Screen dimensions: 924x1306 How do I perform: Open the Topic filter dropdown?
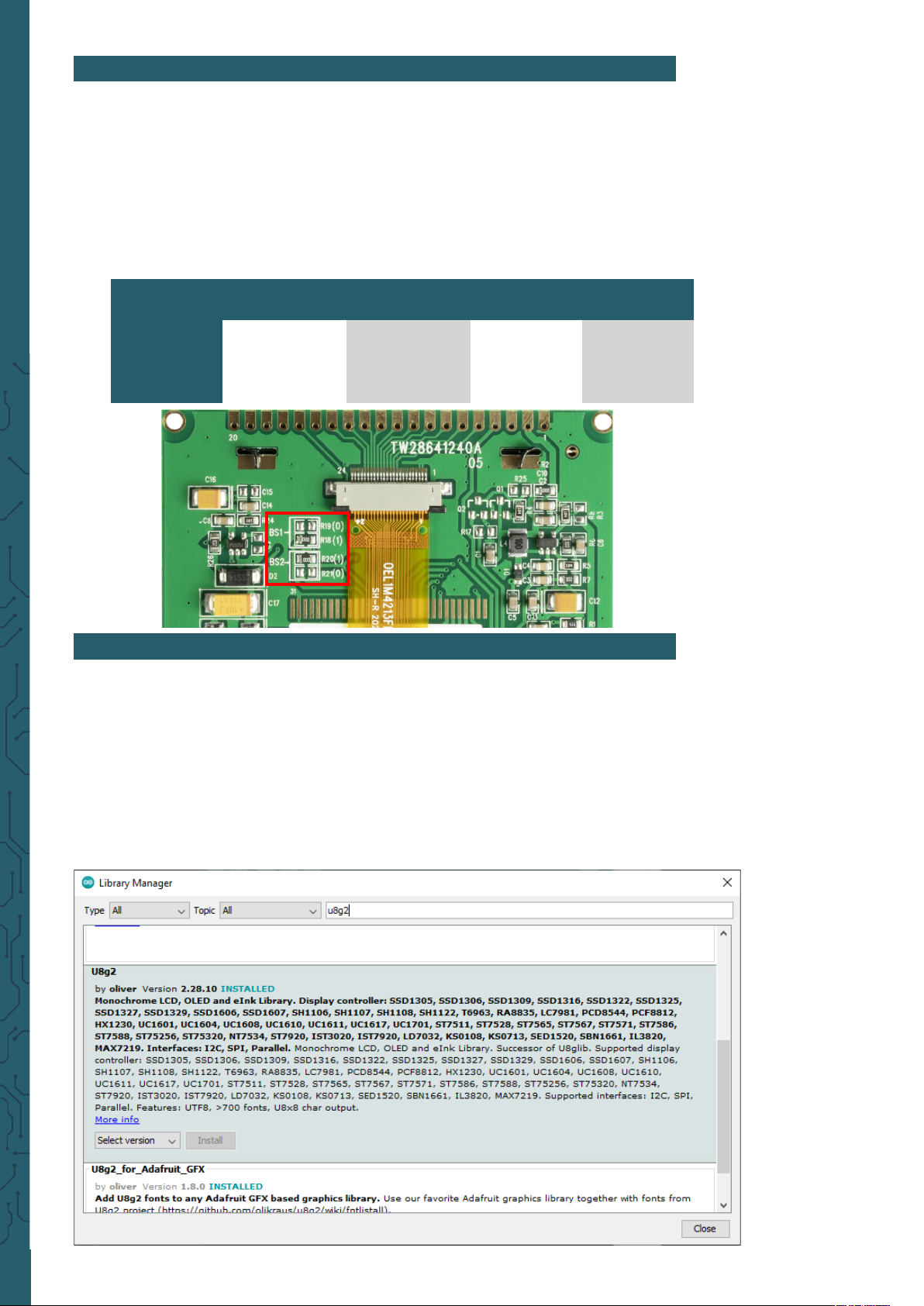[x=270, y=911]
